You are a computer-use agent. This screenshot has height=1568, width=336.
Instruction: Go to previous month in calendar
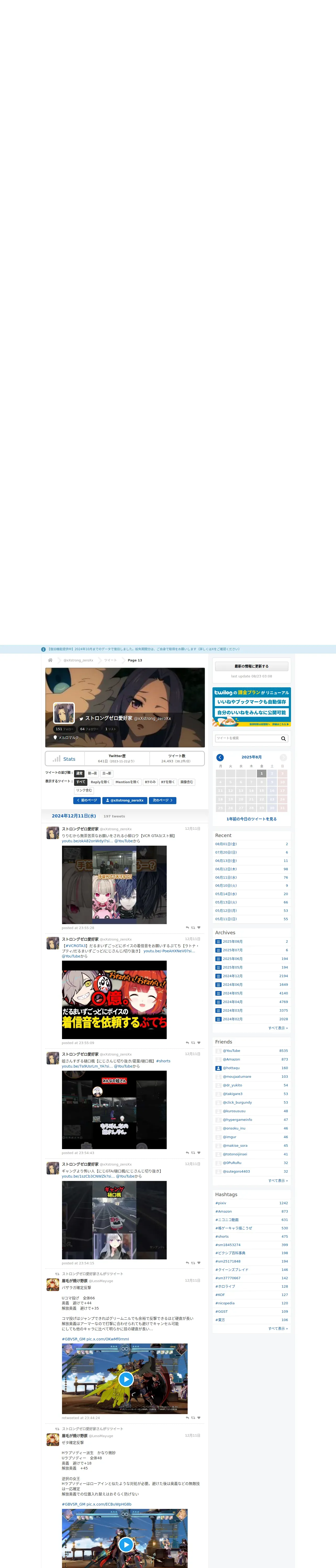click(x=220, y=757)
